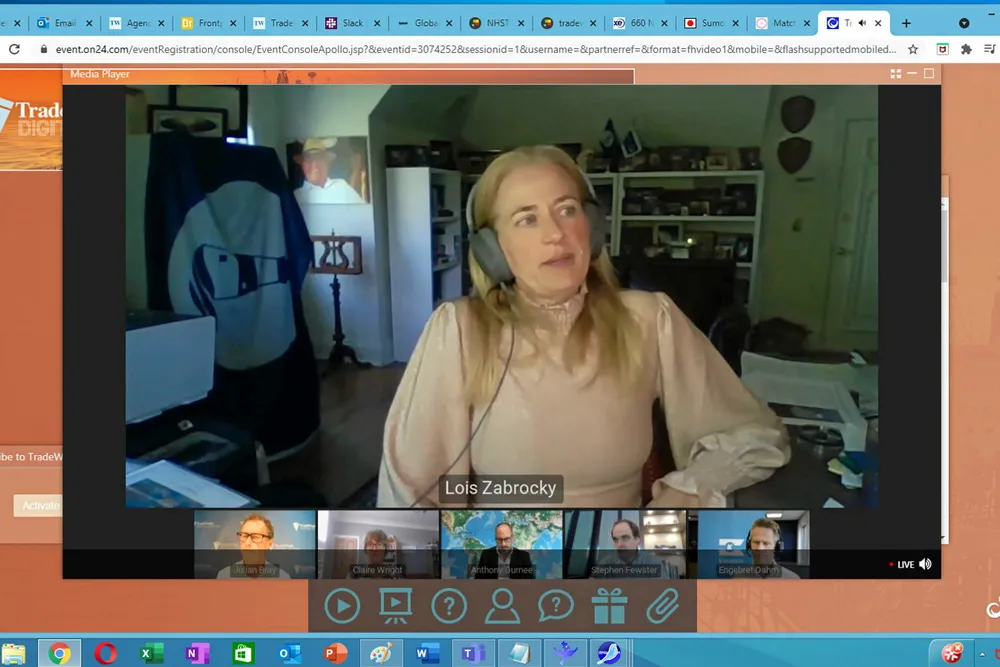This screenshot has height=667, width=1000.
Task: Open the gift box widget
Action: coord(609,605)
